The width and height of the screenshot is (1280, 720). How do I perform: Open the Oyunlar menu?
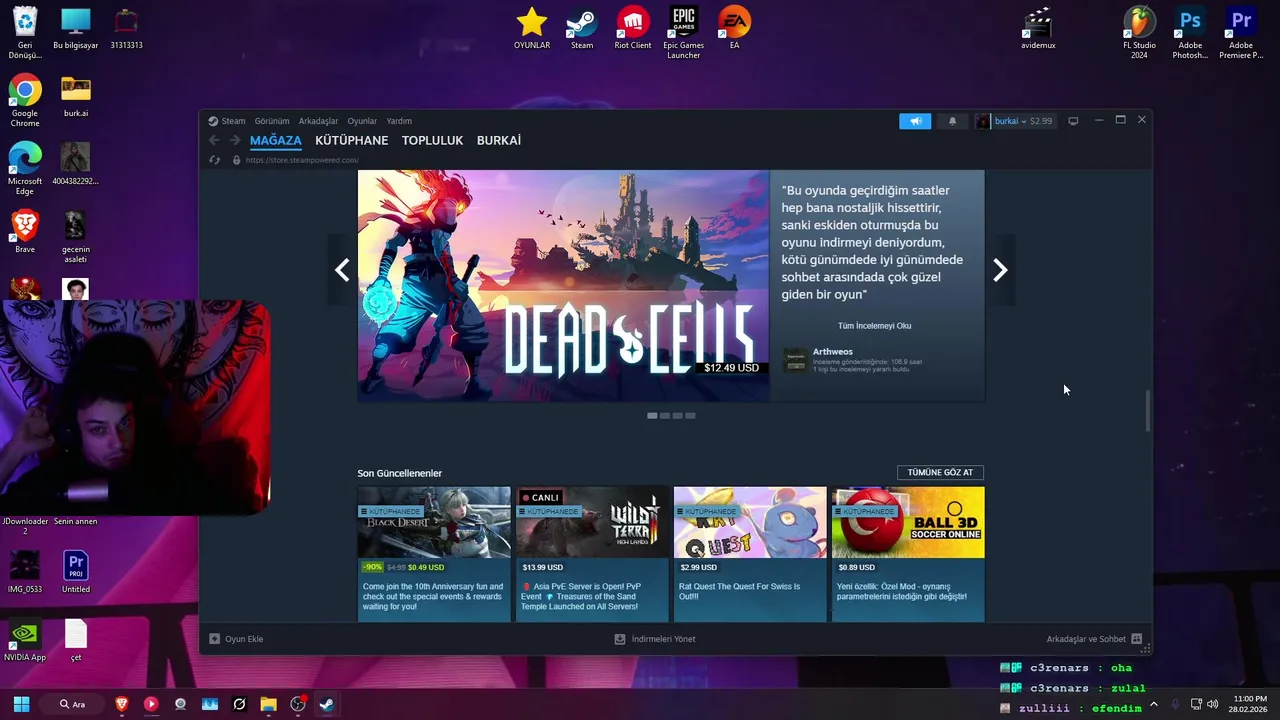point(362,121)
